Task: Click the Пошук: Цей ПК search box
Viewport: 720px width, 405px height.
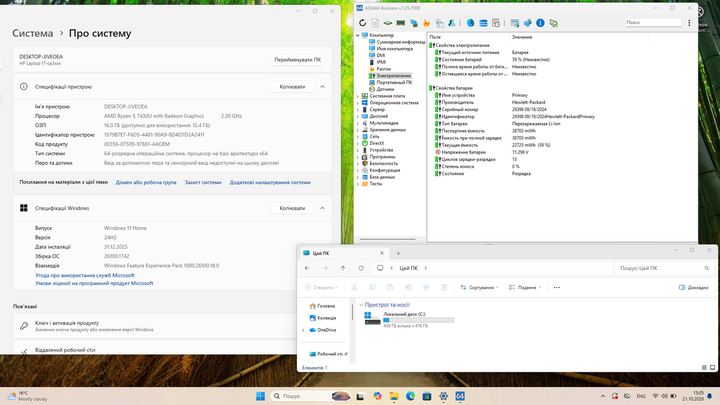Action: tap(663, 268)
